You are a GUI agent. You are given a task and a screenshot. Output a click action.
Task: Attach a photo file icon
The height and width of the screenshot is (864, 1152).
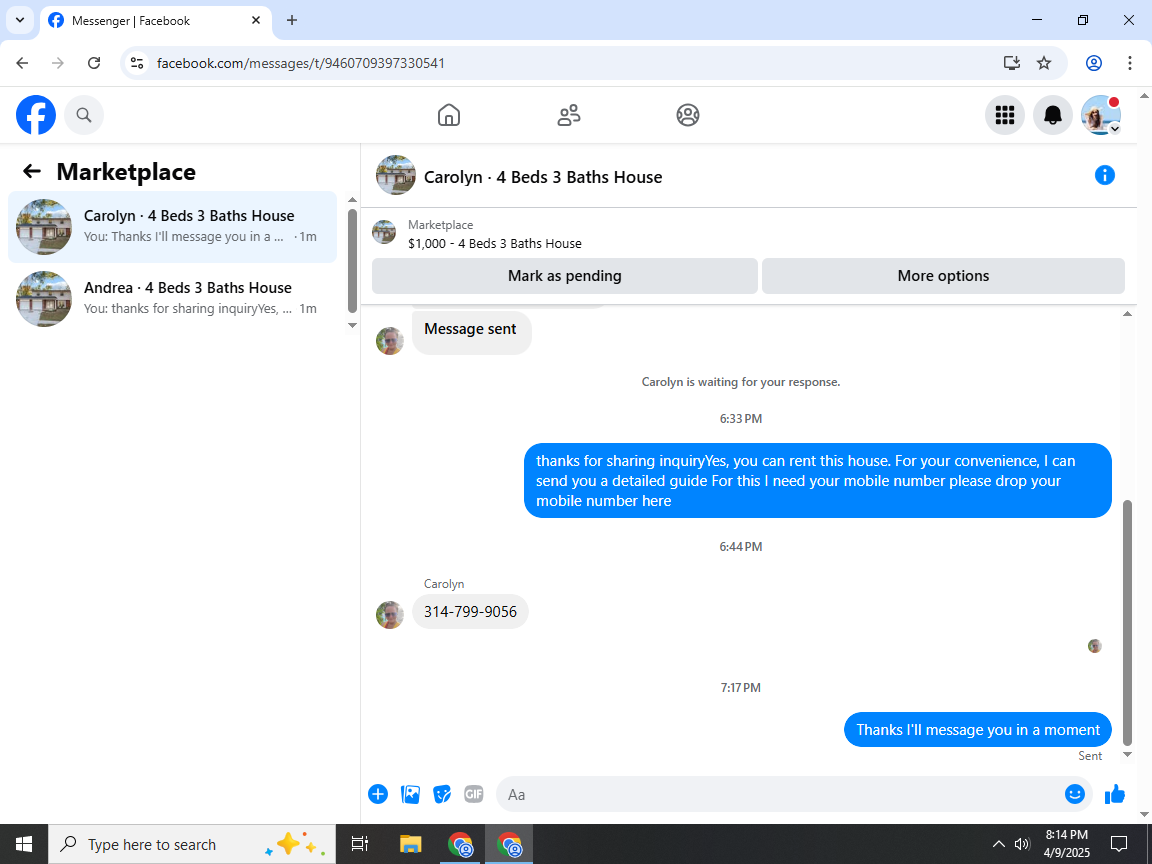point(410,794)
